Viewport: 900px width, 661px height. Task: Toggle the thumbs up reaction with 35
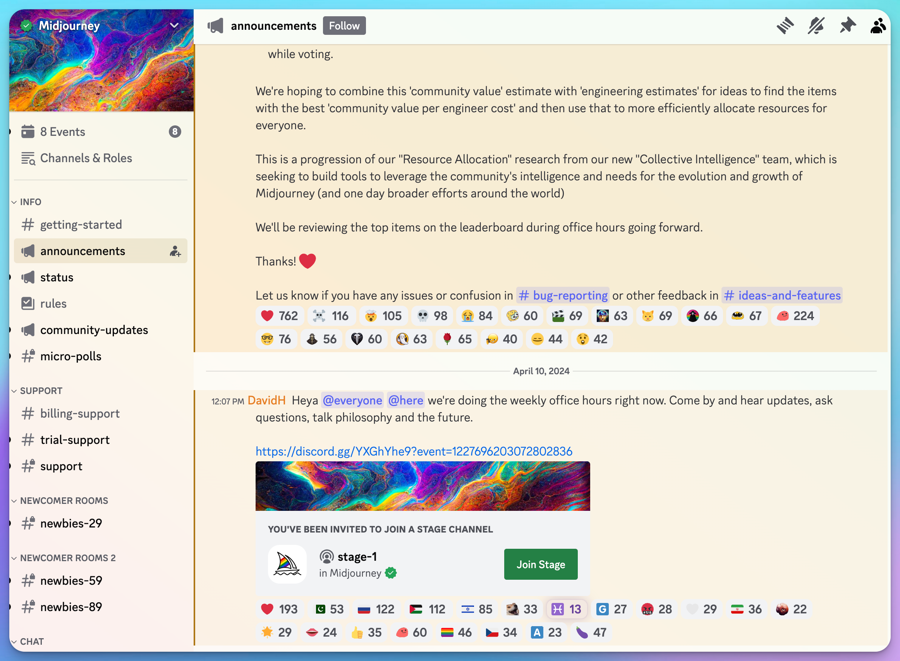366,632
